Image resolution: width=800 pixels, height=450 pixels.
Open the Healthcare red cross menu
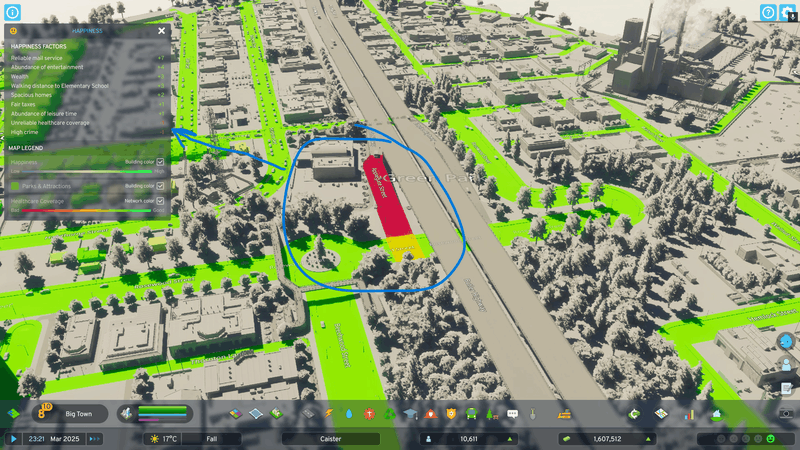[369, 414]
